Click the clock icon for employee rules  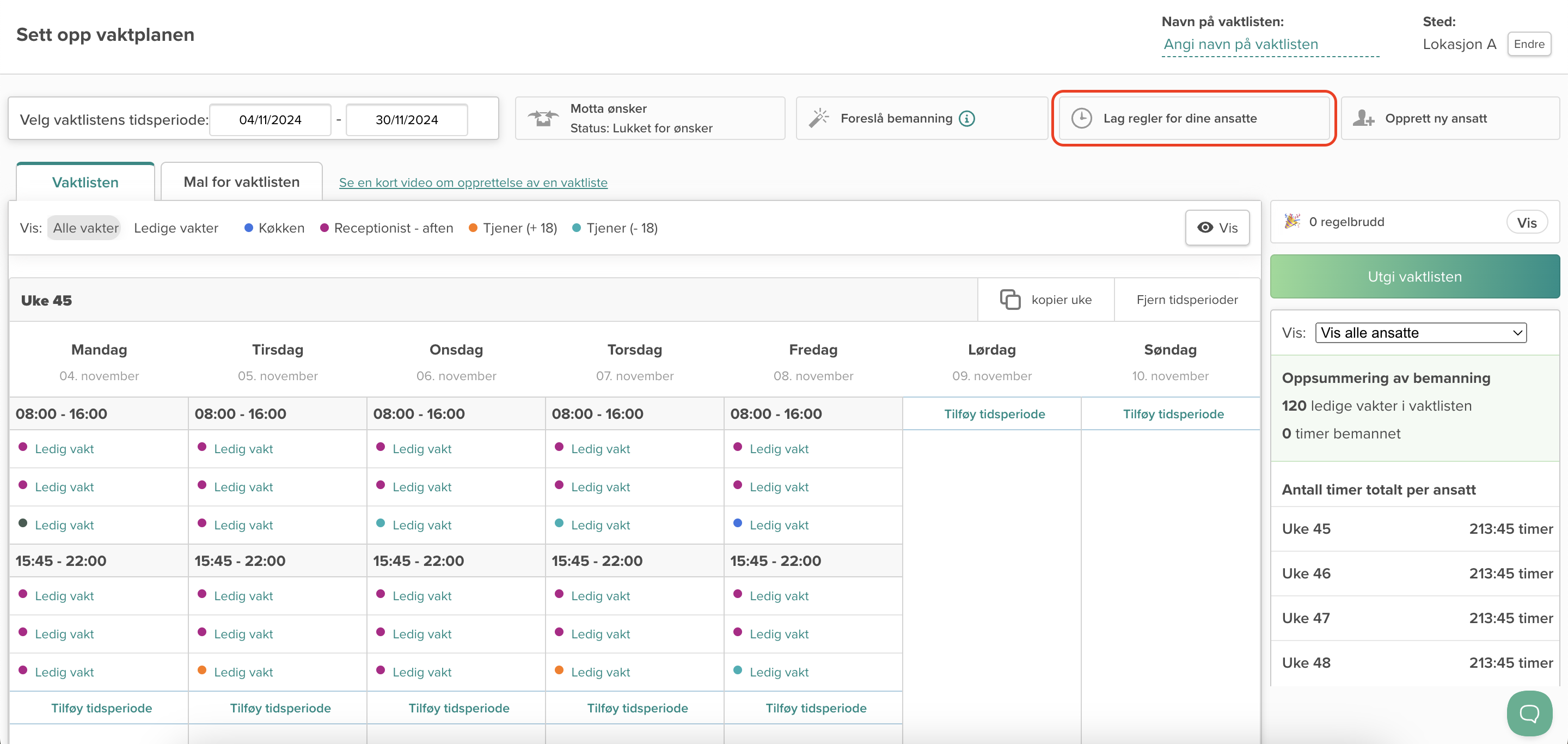coord(1081,118)
